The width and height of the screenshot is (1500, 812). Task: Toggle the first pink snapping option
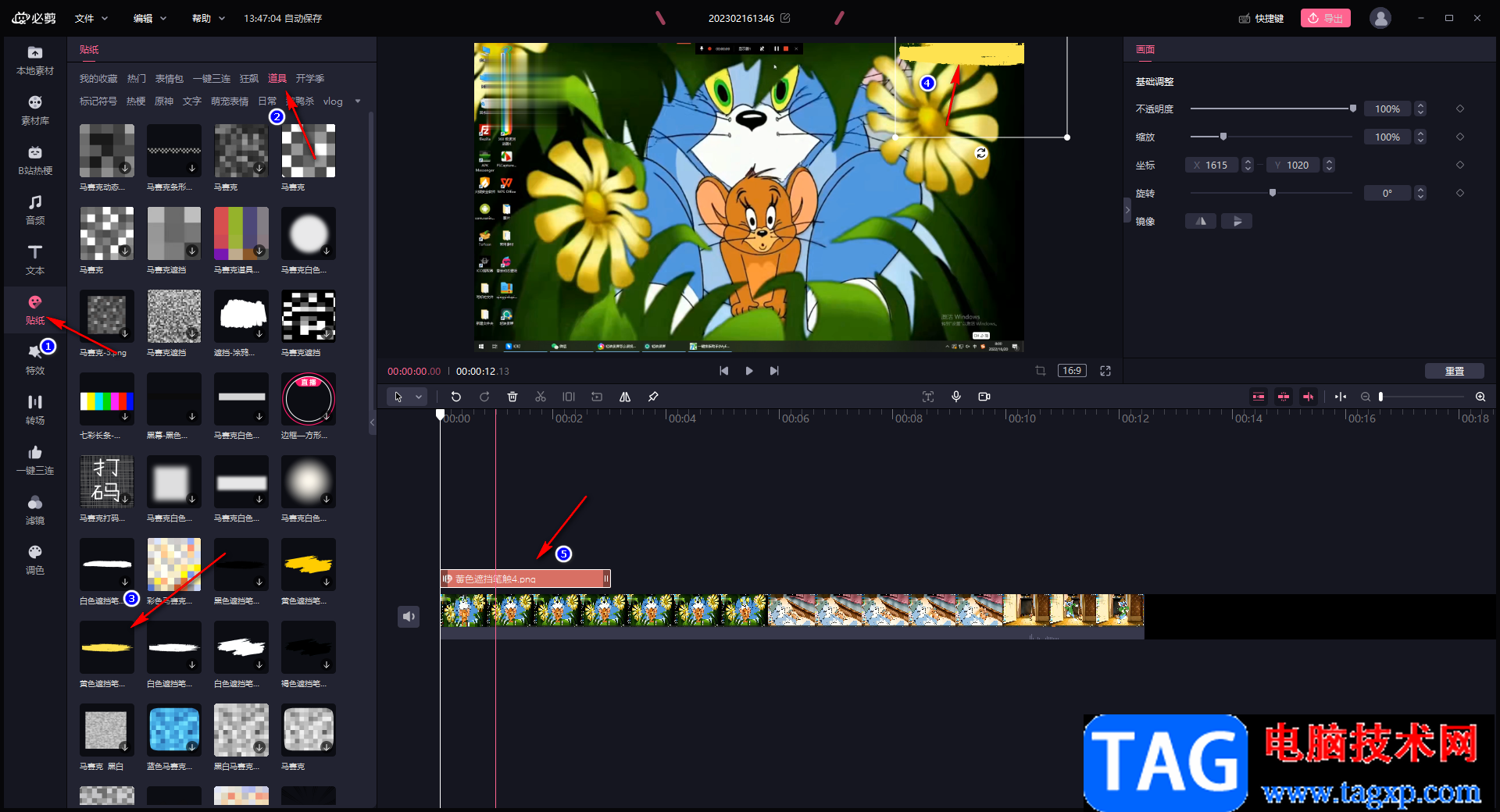[1259, 397]
